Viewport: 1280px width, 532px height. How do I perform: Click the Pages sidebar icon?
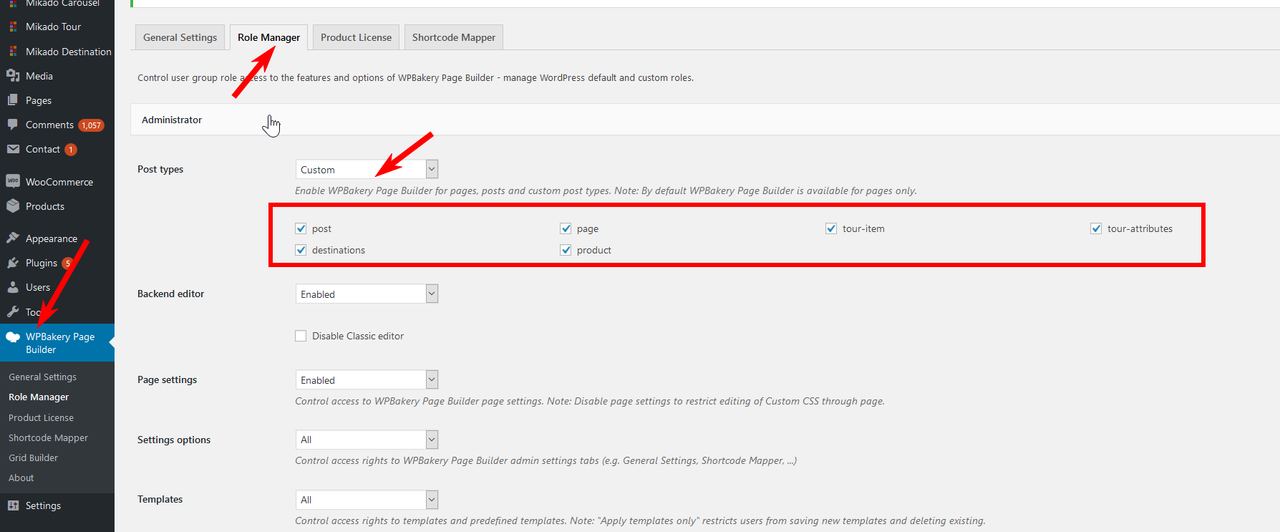pyautogui.click(x=12, y=100)
